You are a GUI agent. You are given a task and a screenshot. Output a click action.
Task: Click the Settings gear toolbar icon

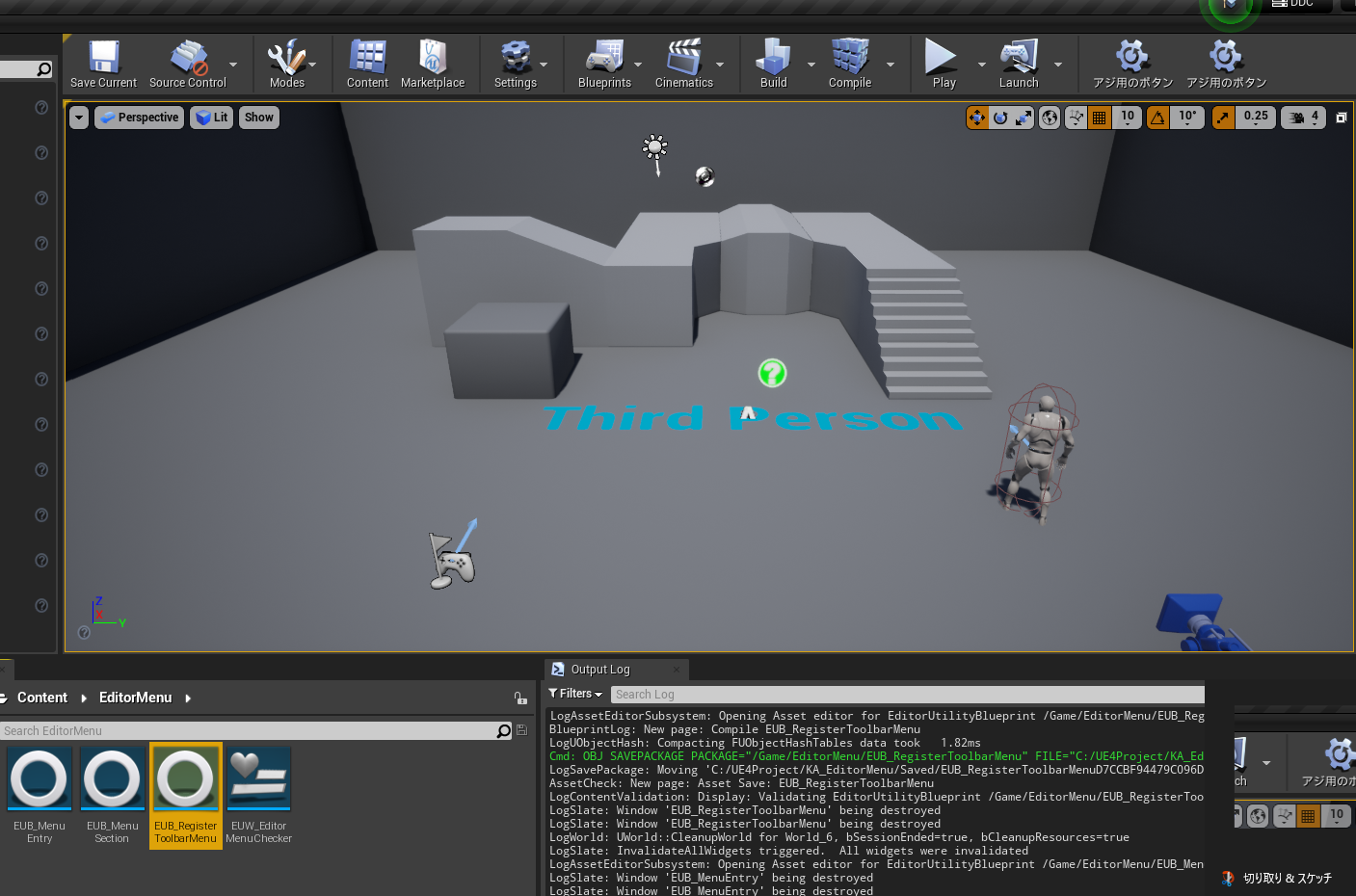(516, 65)
